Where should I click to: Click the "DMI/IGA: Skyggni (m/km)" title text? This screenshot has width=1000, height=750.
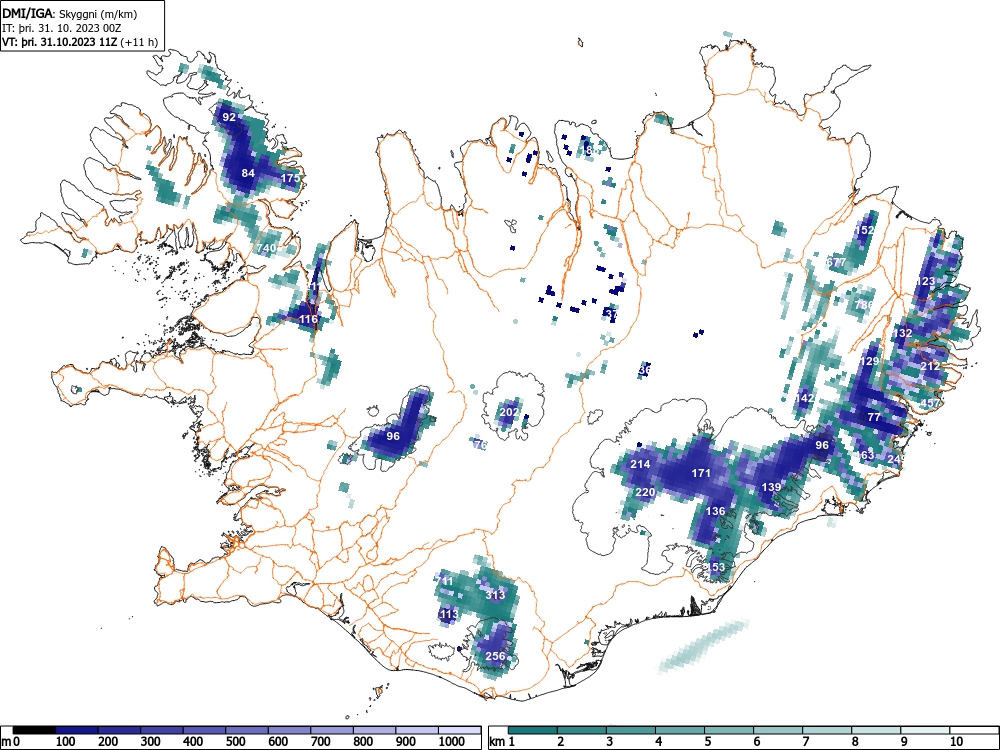coord(69,13)
